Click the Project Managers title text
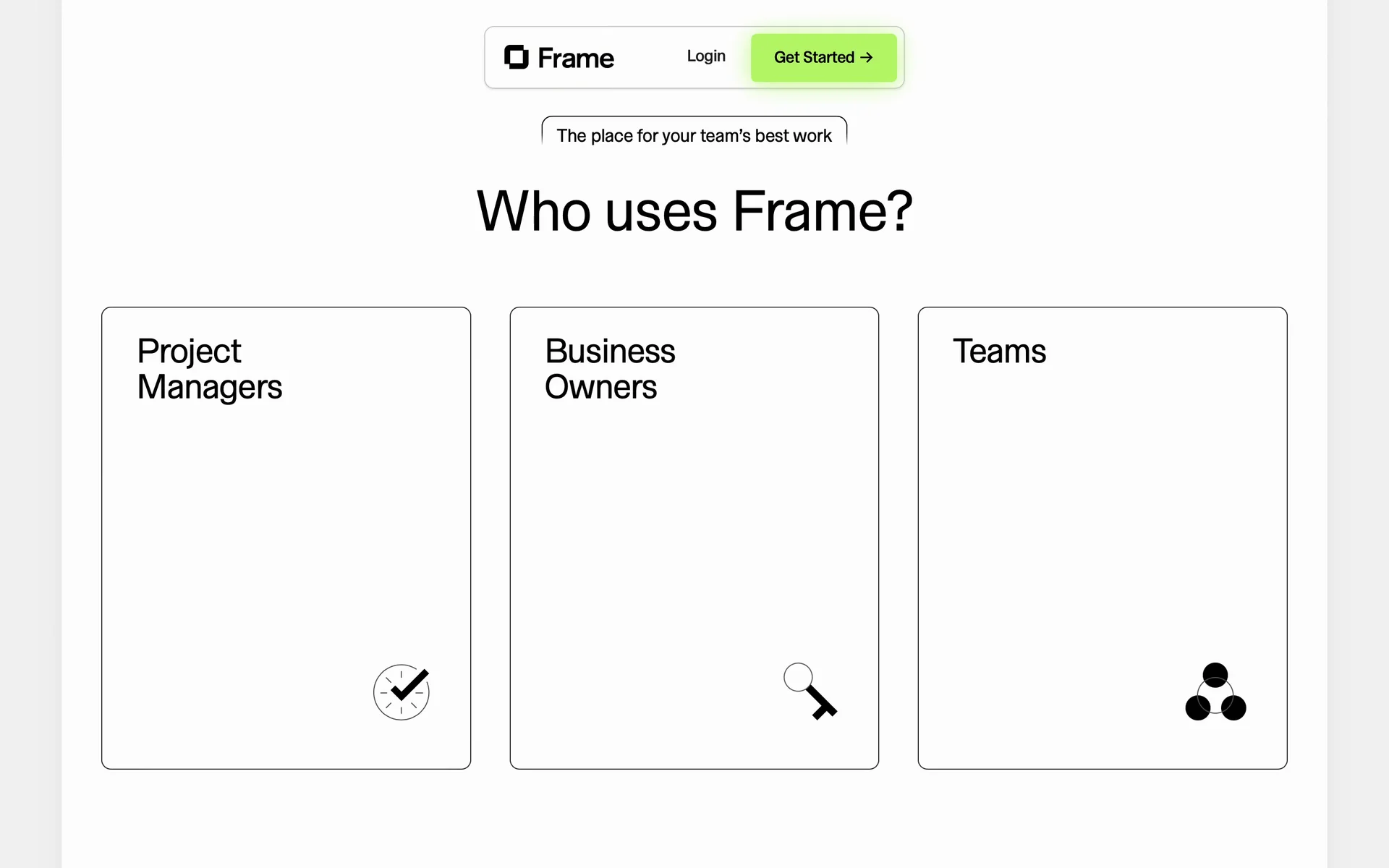 pyautogui.click(x=209, y=369)
